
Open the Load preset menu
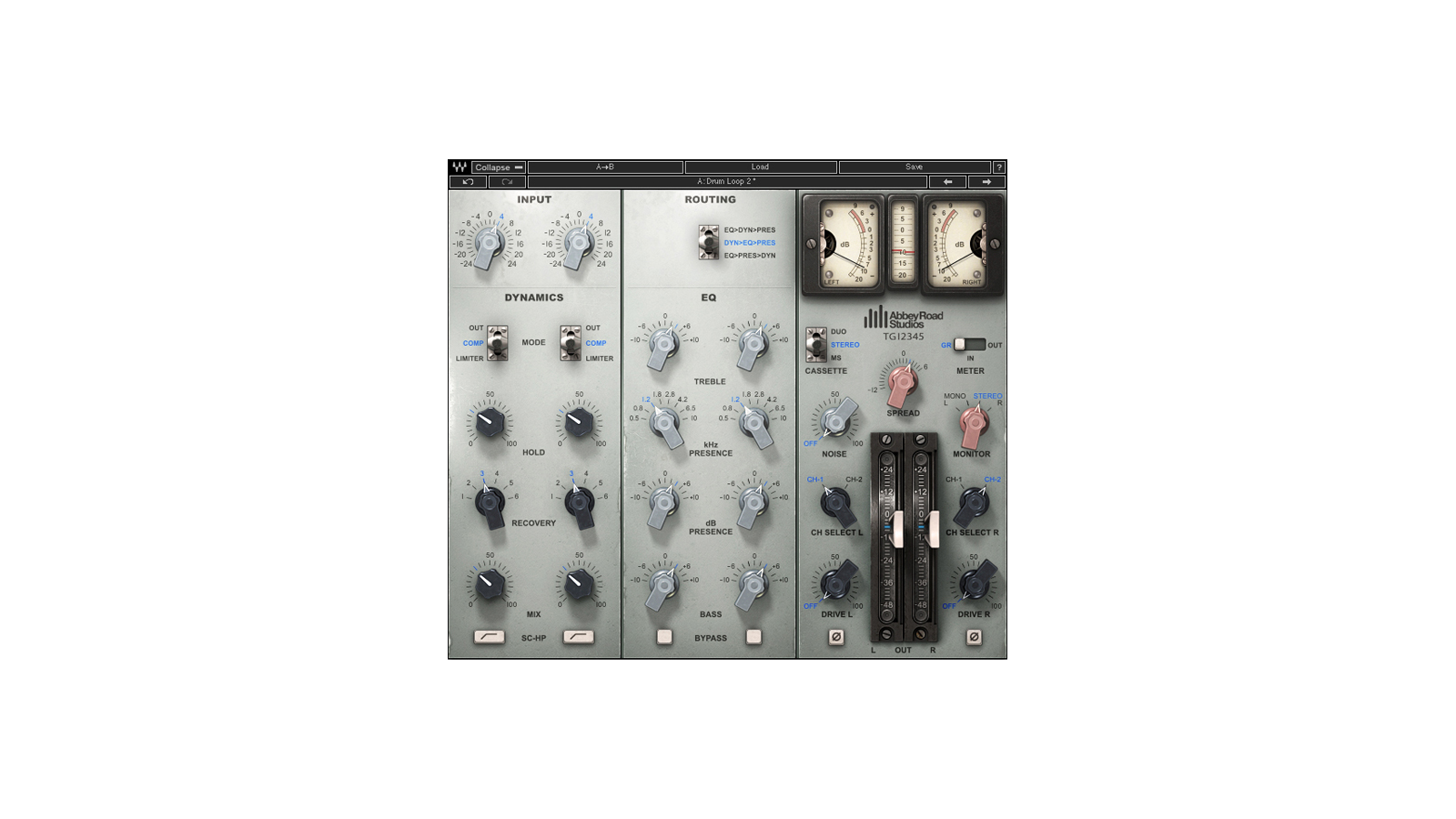(761, 167)
